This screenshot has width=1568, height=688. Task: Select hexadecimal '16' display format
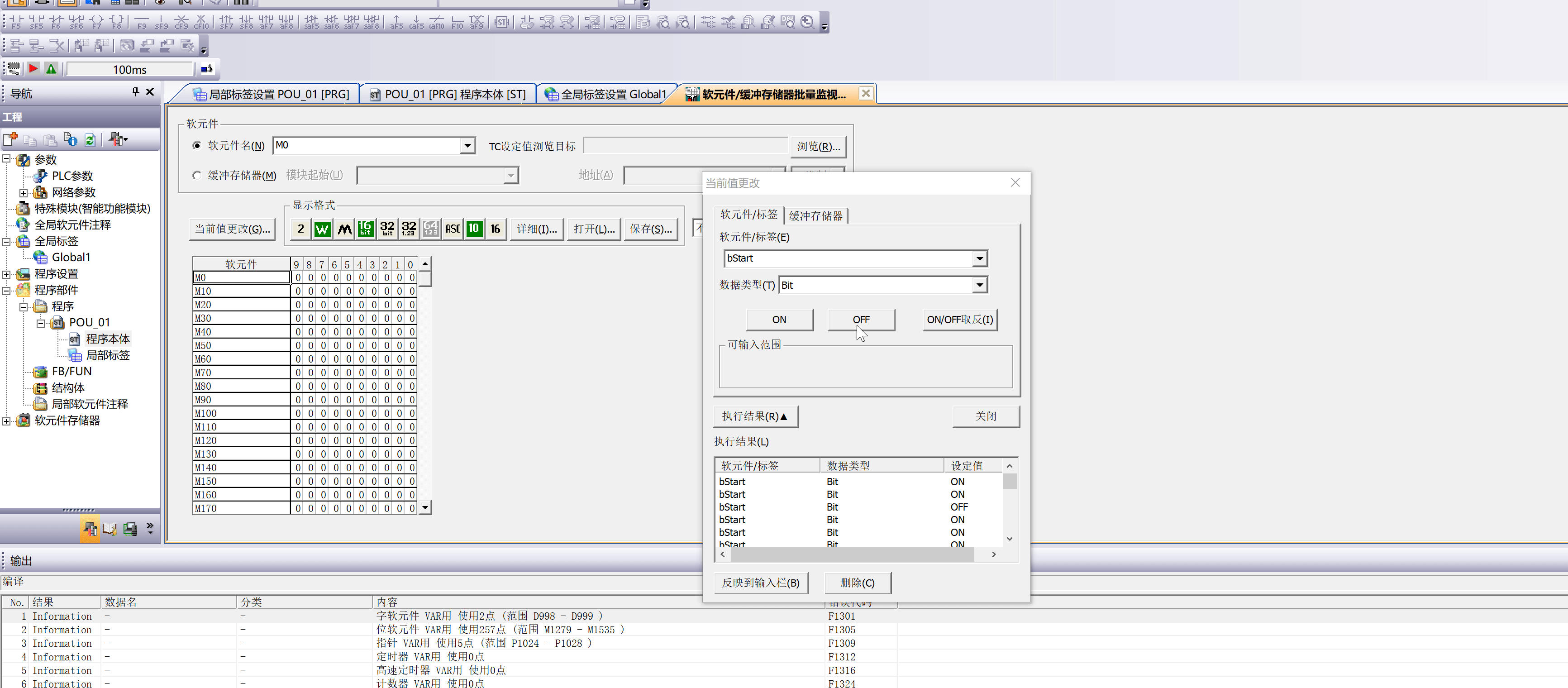tap(496, 229)
